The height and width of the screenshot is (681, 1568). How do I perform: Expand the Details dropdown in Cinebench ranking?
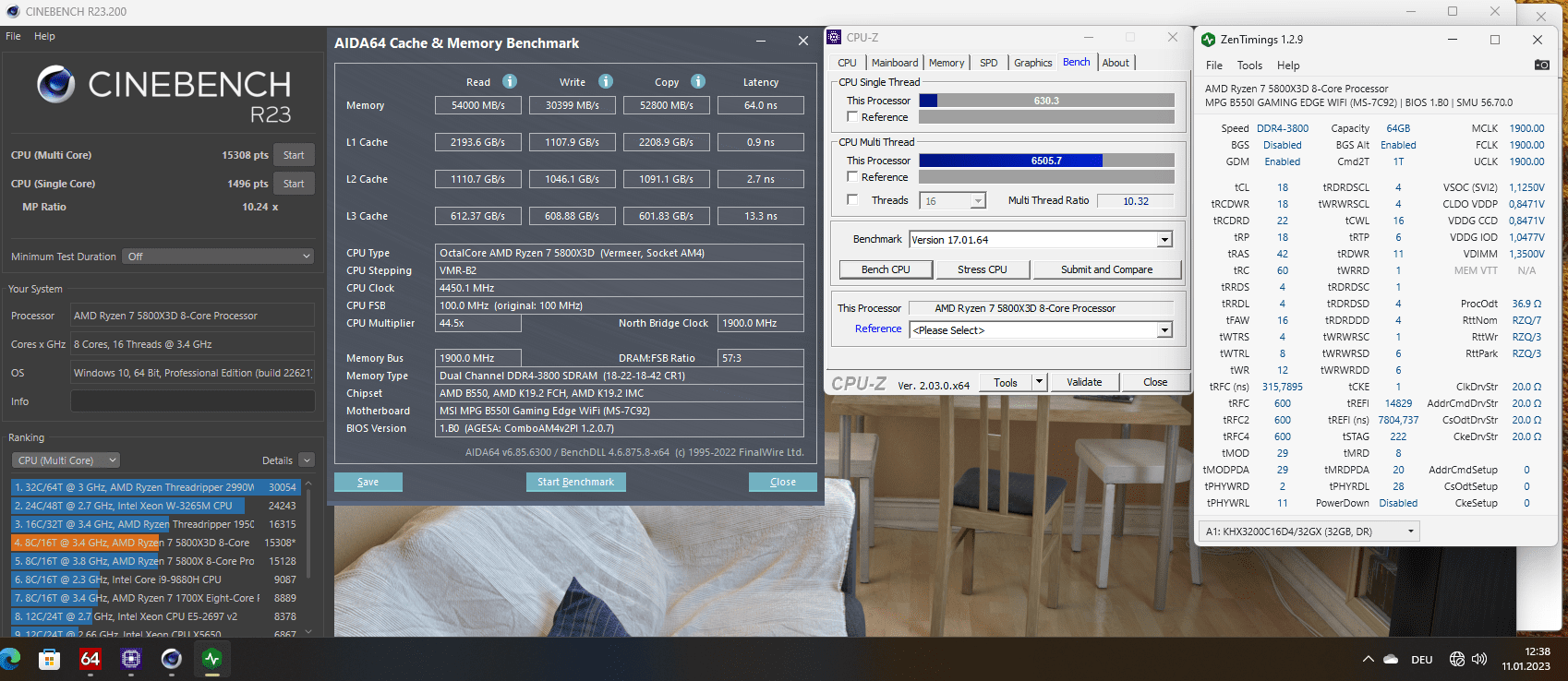coord(307,460)
